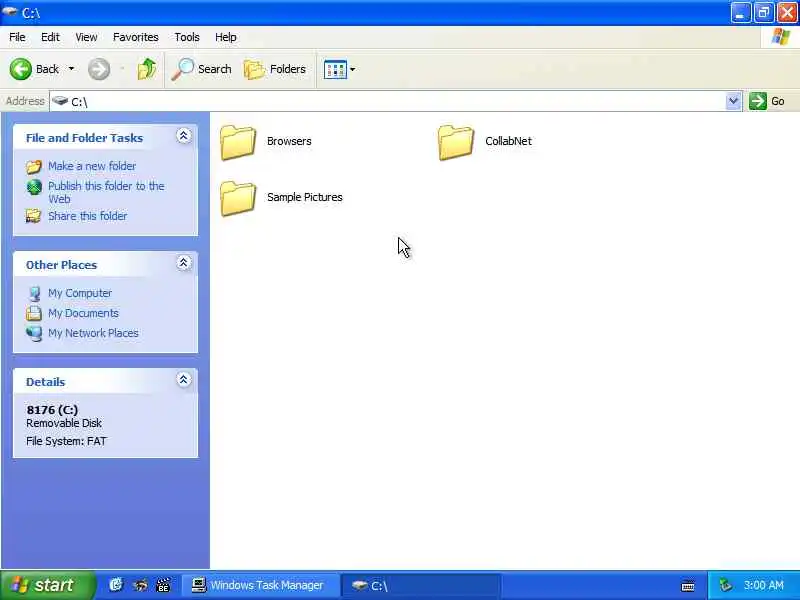Open the View menu
This screenshot has width=800, height=600.
click(x=86, y=37)
